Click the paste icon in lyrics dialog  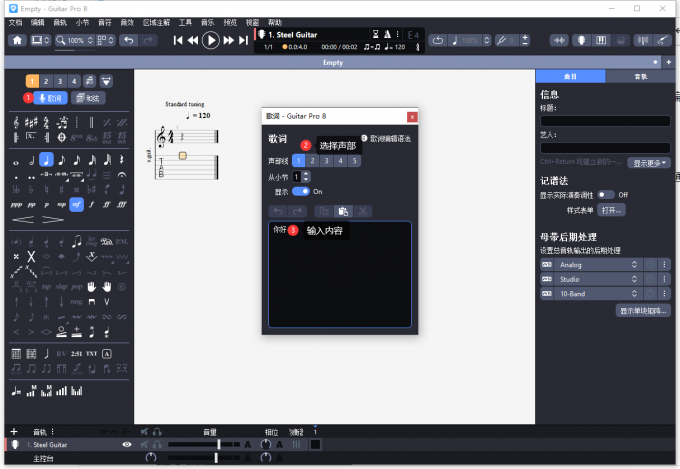pos(342,211)
